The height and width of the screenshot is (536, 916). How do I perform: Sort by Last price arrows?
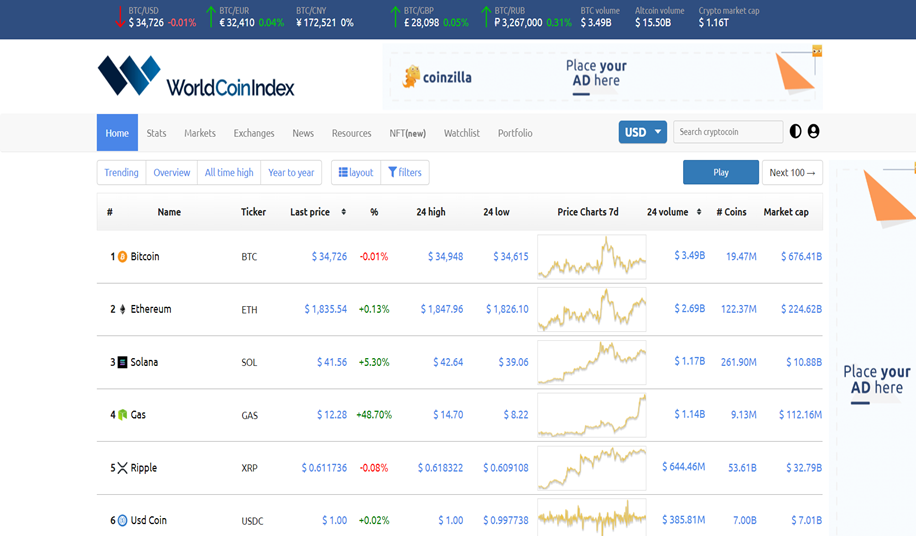344,212
